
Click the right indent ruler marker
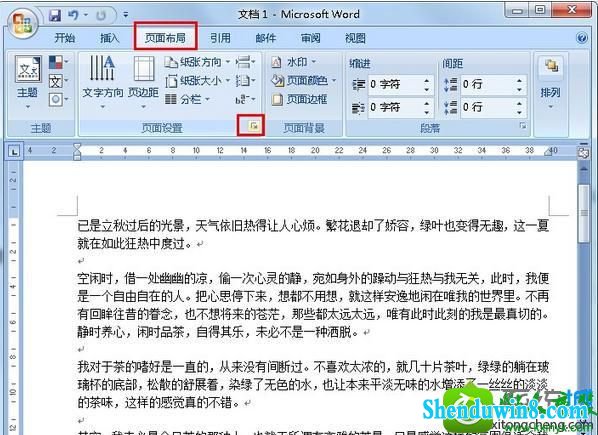pos(548,152)
